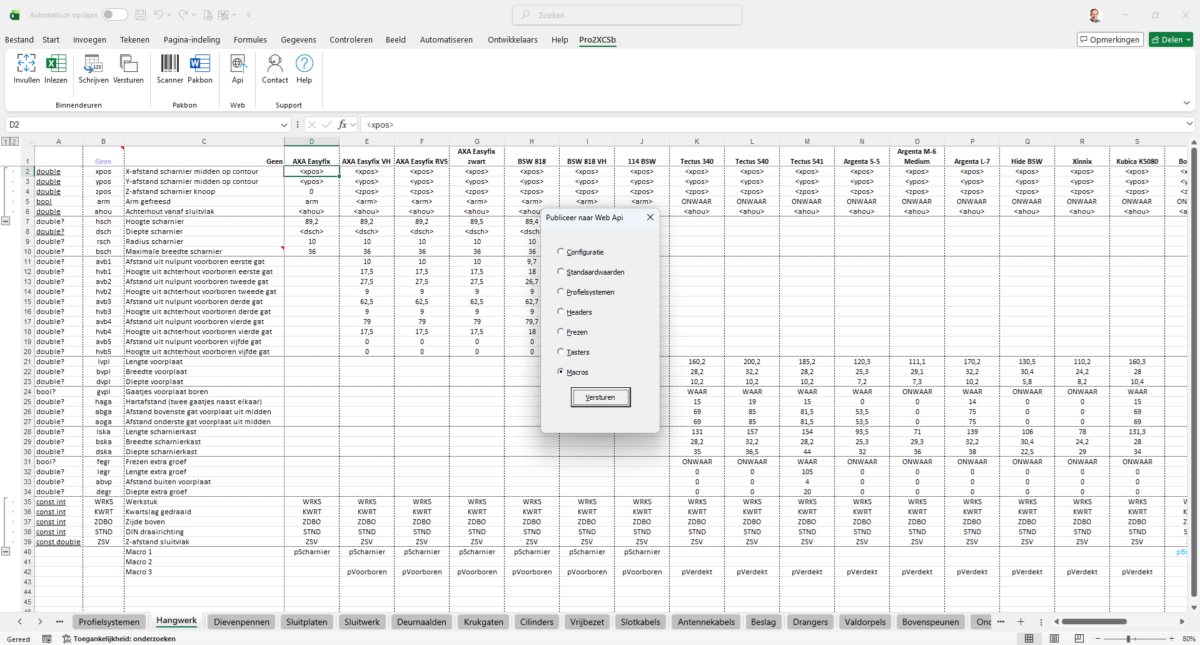The height and width of the screenshot is (645, 1200).
Task: Select the Configuratie radio option
Action: [x=560, y=251]
